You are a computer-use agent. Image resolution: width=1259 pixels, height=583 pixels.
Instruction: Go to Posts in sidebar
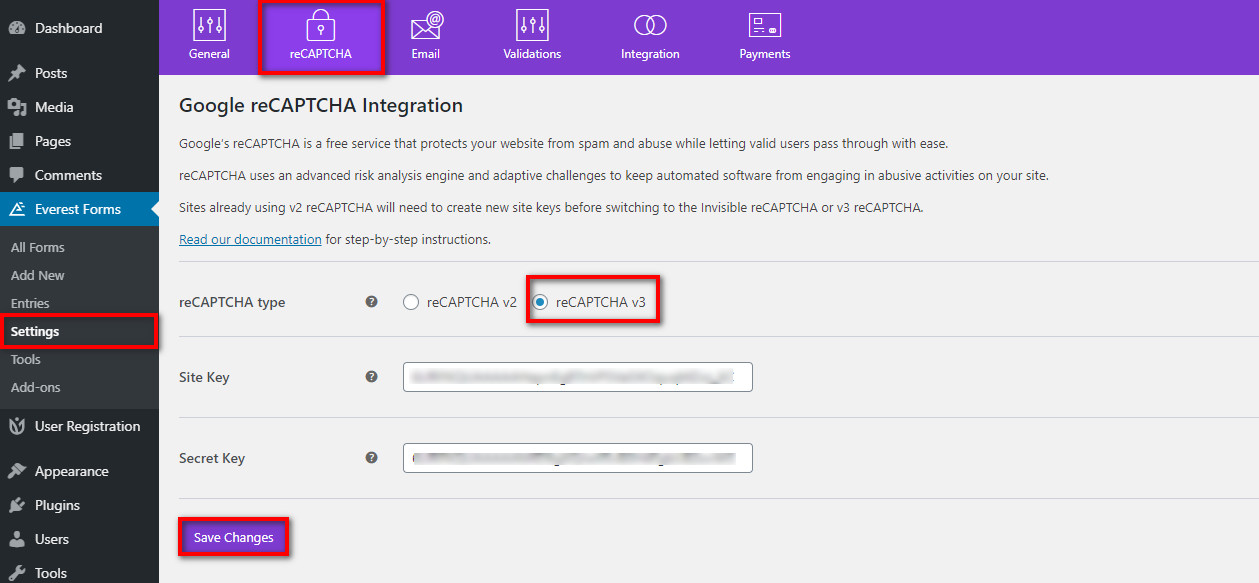pyautogui.click(x=51, y=73)
